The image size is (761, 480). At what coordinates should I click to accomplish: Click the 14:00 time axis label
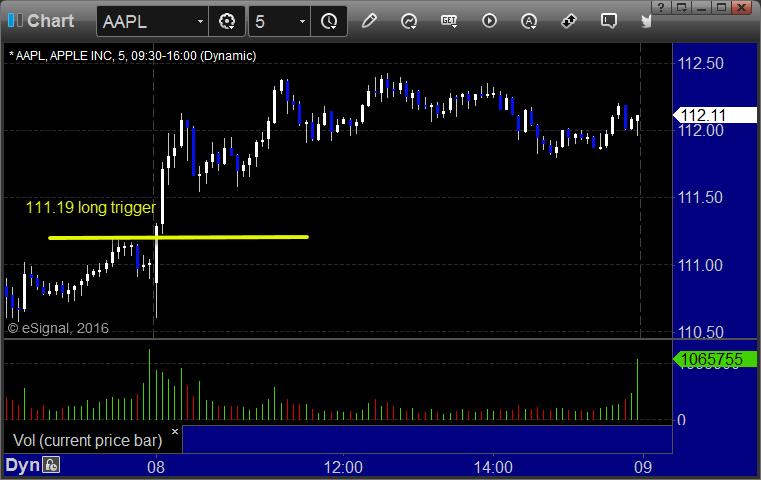click(493, 467)
